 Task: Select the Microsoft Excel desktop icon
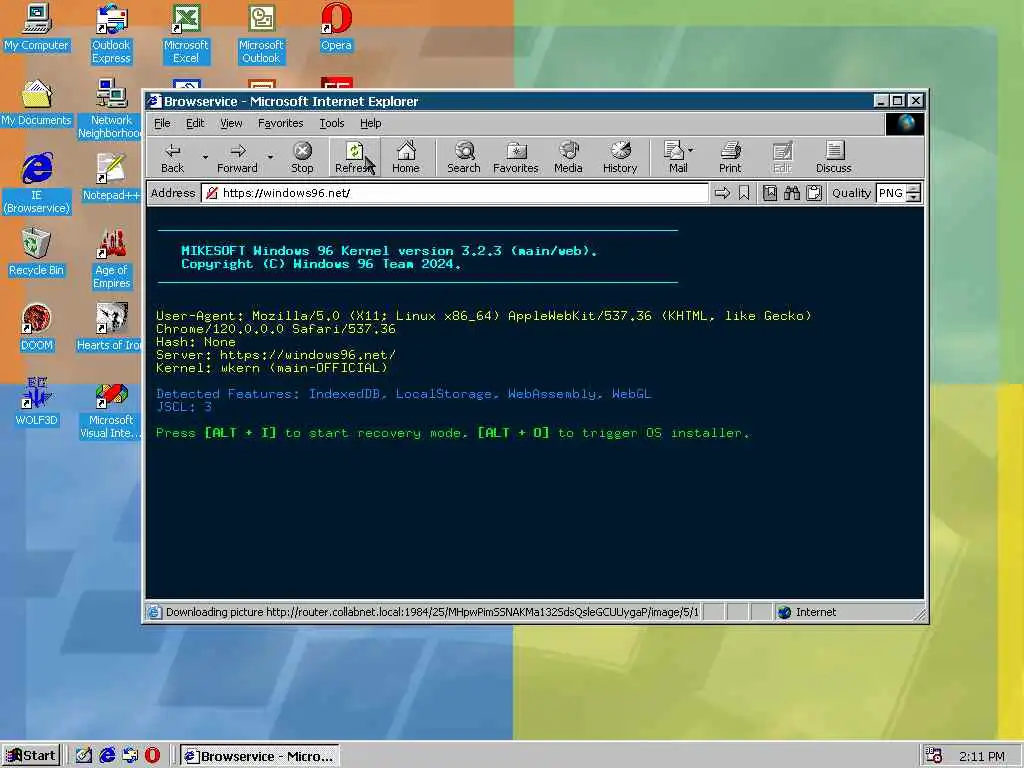click(x=185, y=34)
